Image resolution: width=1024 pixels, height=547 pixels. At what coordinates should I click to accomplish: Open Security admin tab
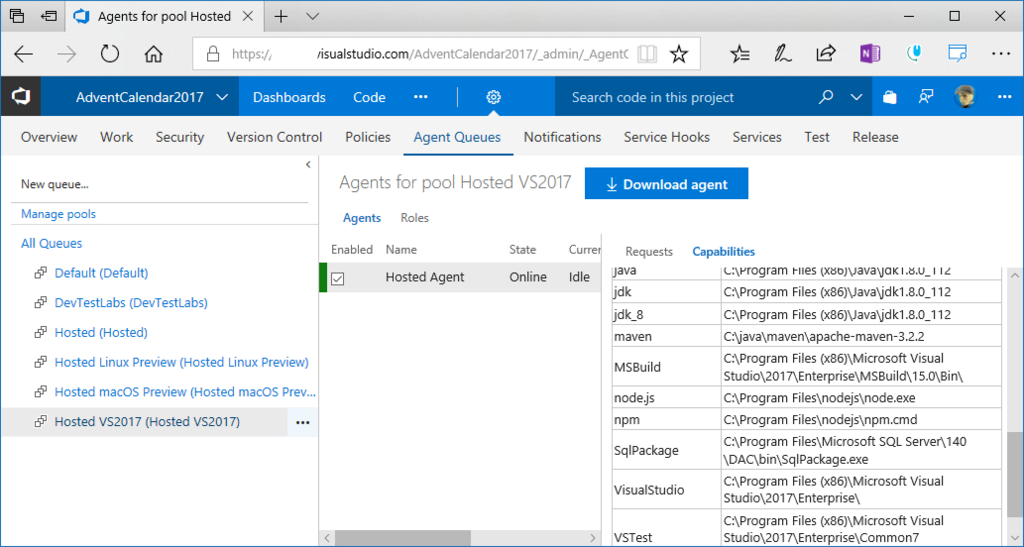180,137
